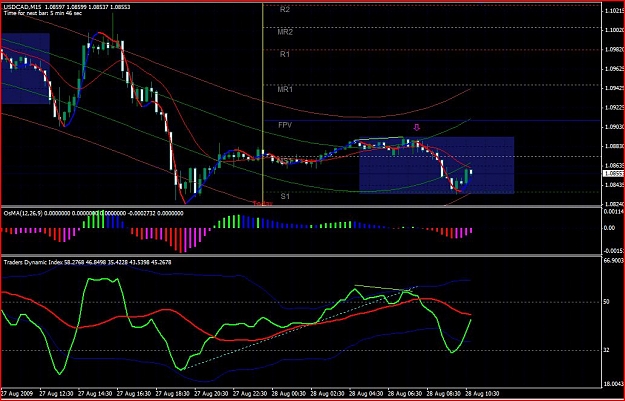Viewport: 625px width, 401px height.
Task: Select the FPV pivot label
Action: 285,125
